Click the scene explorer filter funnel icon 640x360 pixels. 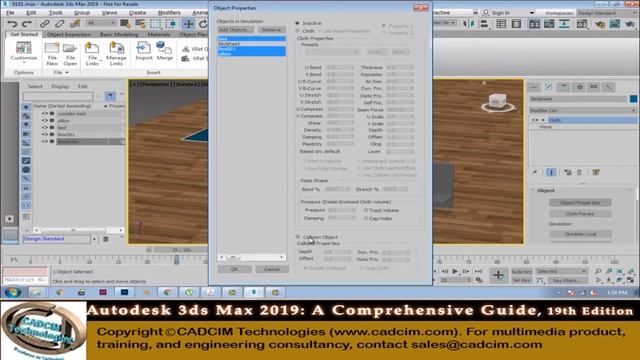click(x=111, y=96)
